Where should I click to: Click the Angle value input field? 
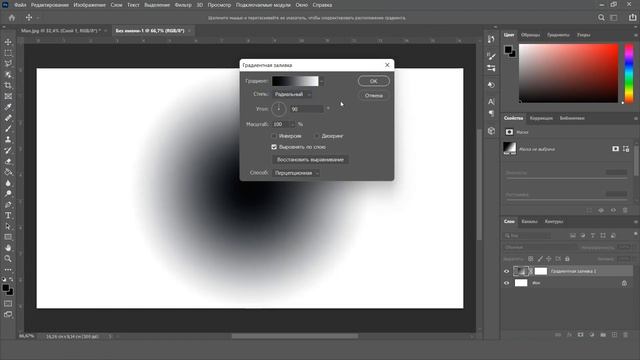point(307,109)
